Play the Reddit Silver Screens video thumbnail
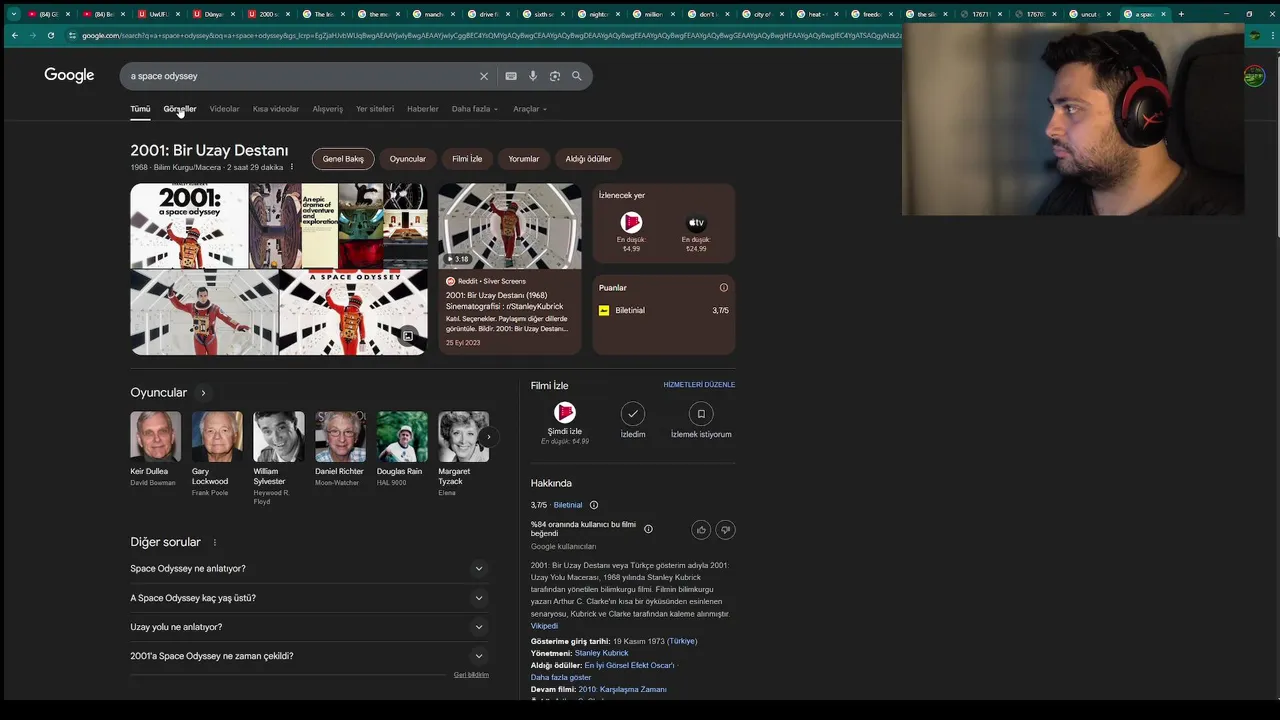The image size is (1280, 720). pos(510,226)
